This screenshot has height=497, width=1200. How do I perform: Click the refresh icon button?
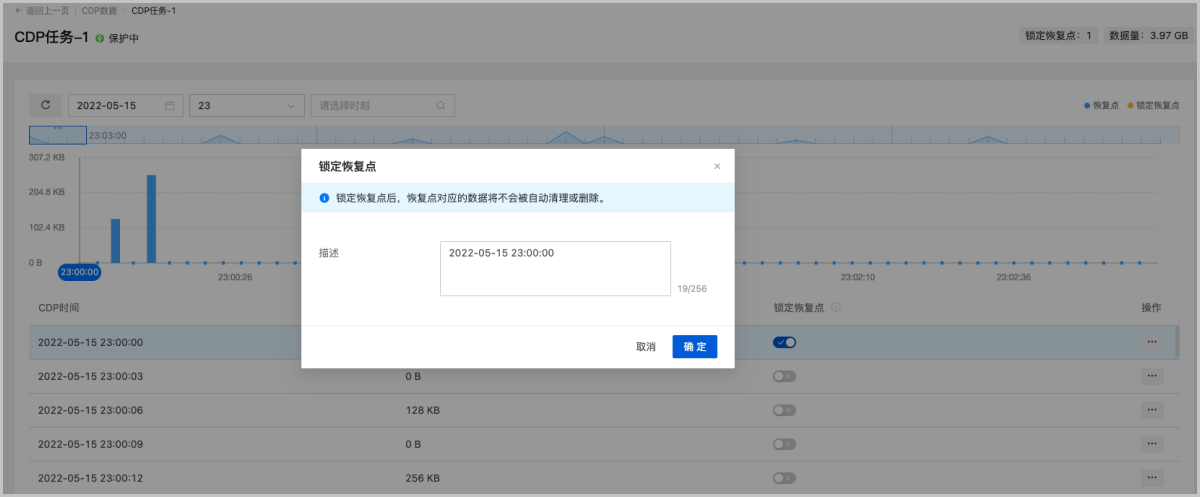[45, 105]
